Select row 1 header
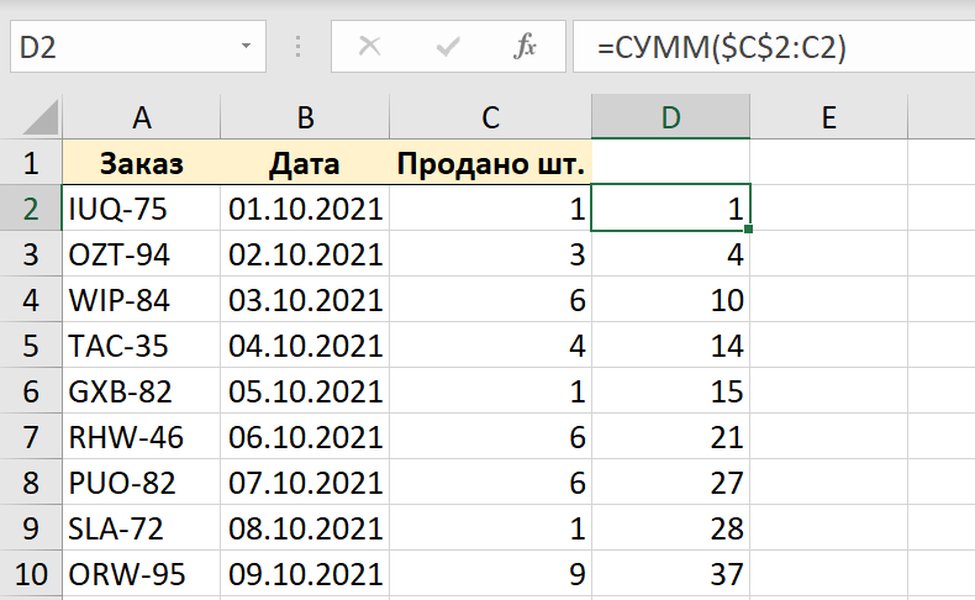Viewport: 975px width, 600px height. [31, 163]
